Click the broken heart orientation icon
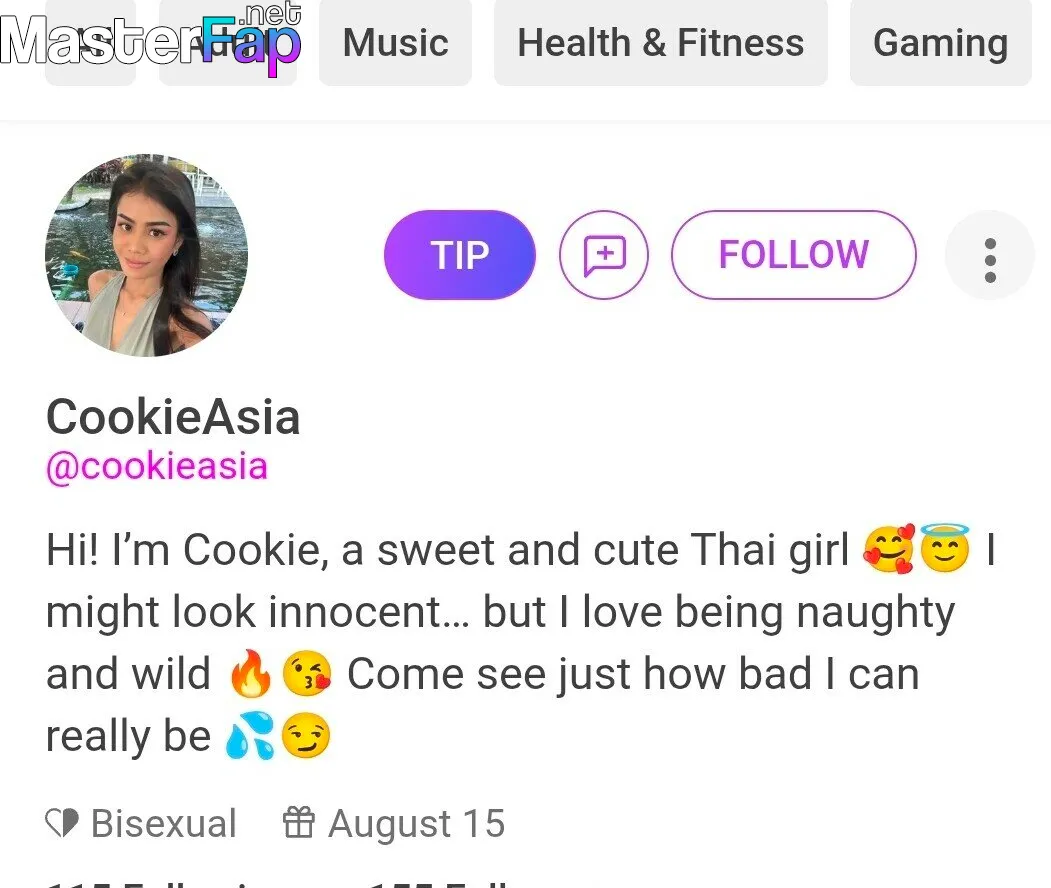This screenshot has width=1051, height=888. pos(62,823)
